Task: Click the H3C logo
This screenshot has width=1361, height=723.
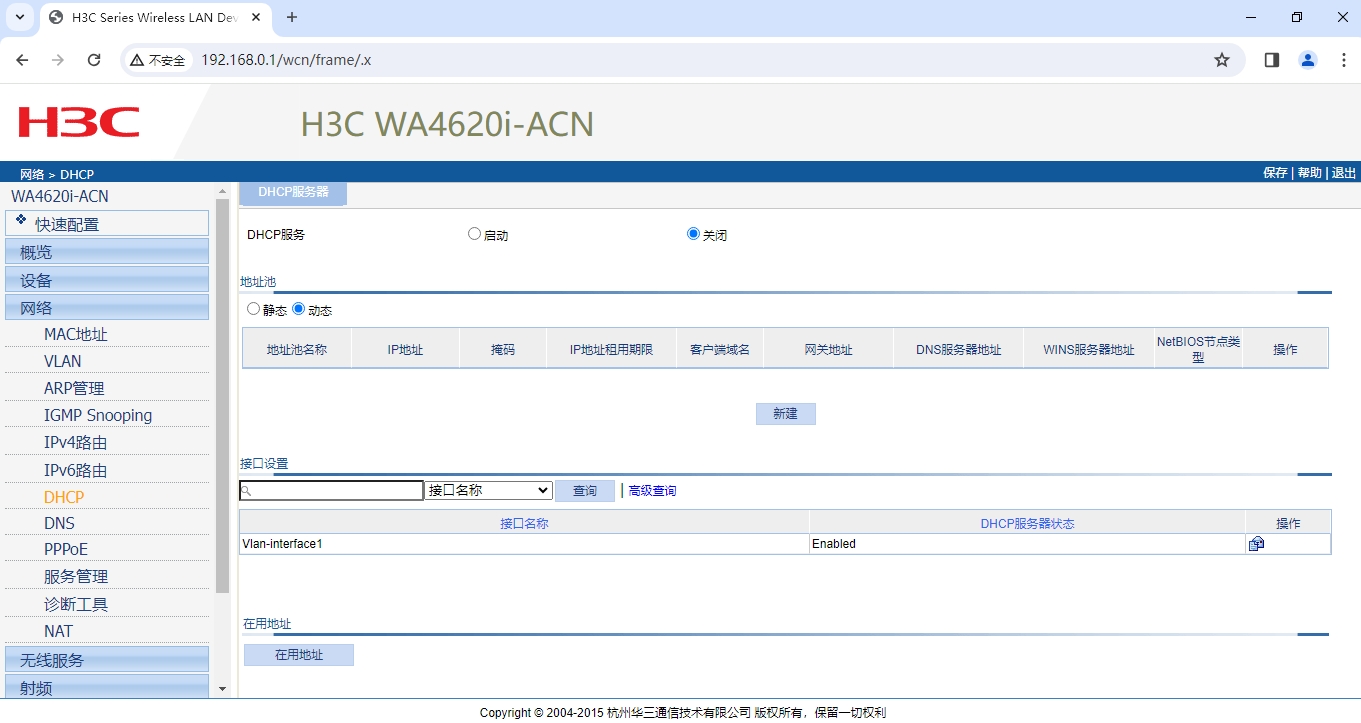Action: [x=79, y=123]
